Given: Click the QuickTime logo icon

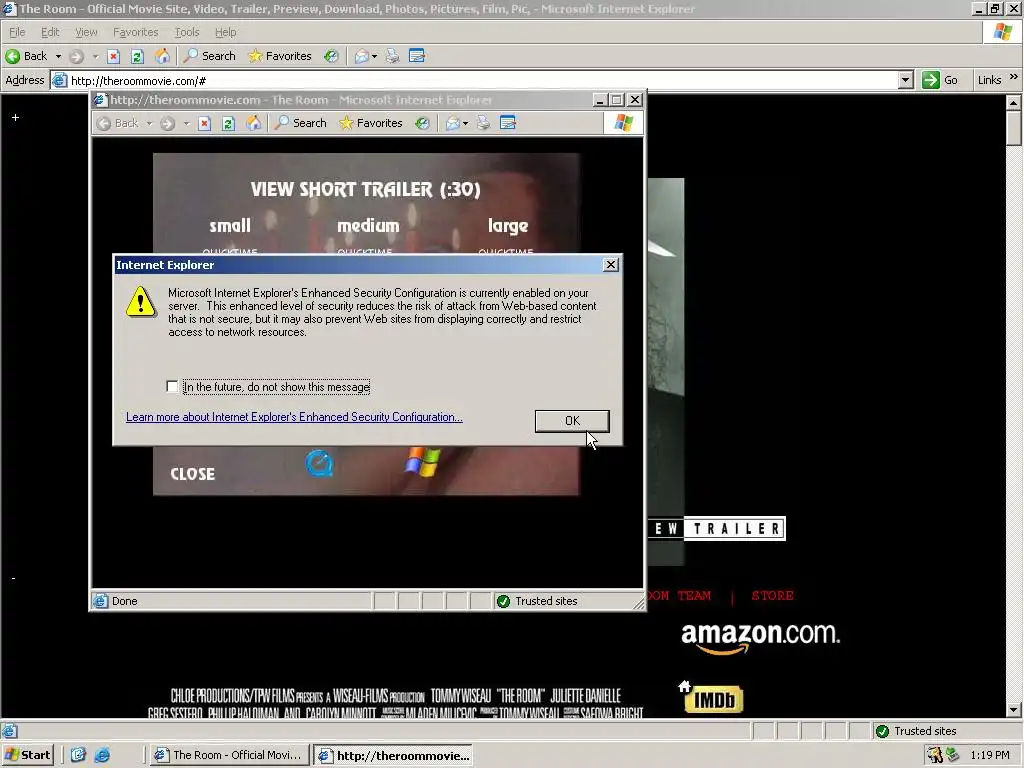Looking at the screenshot, I should (x=319, y=463).
